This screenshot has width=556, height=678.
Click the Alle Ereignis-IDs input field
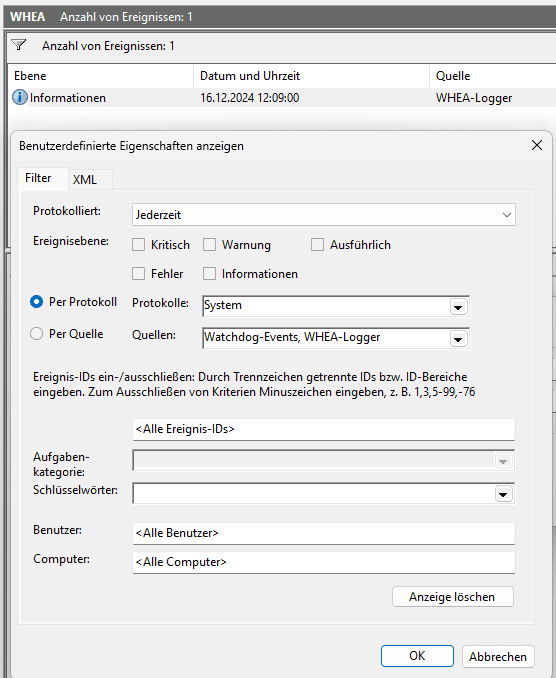point(323,429)
